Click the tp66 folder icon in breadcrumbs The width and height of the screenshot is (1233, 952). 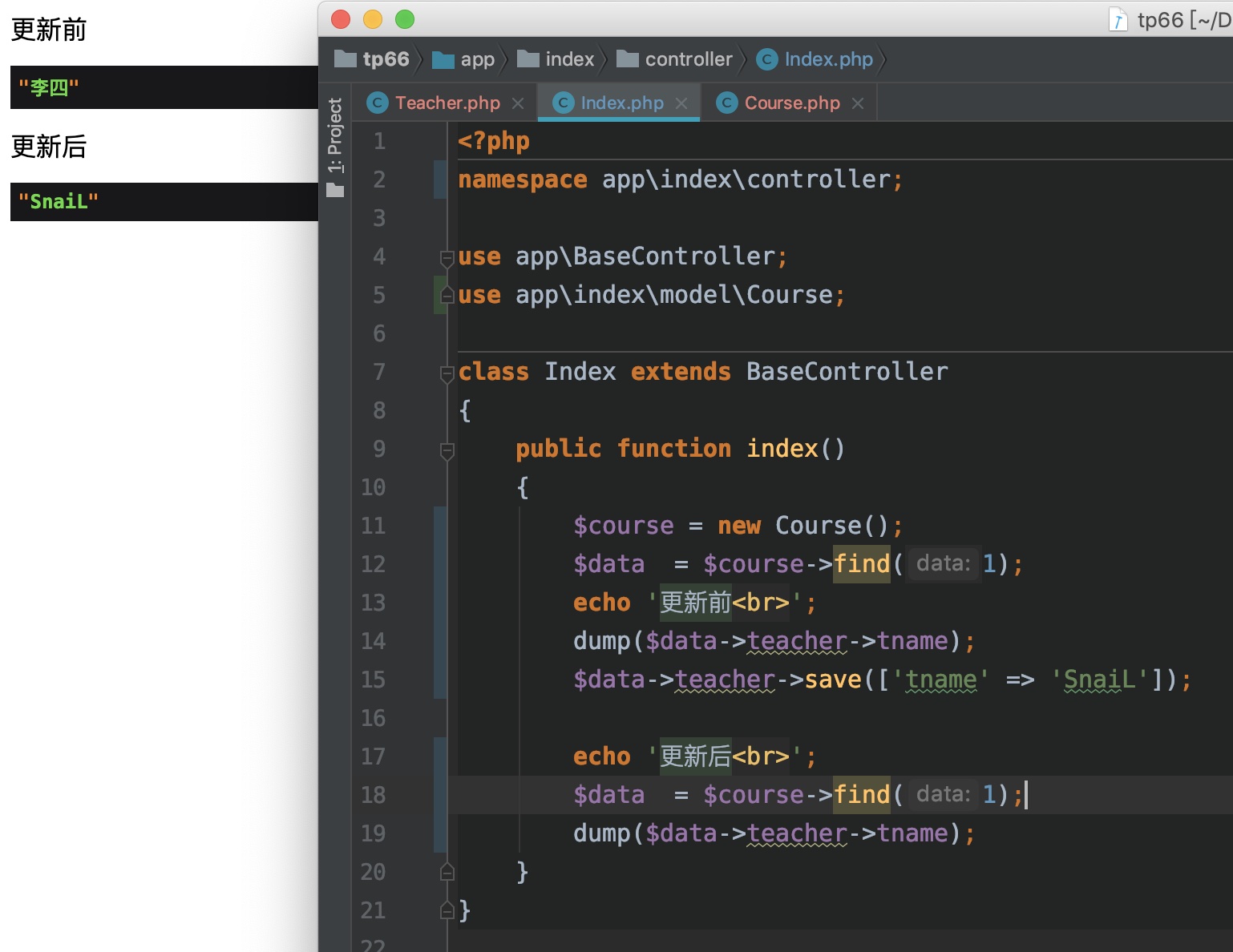(x=346, y=58)
